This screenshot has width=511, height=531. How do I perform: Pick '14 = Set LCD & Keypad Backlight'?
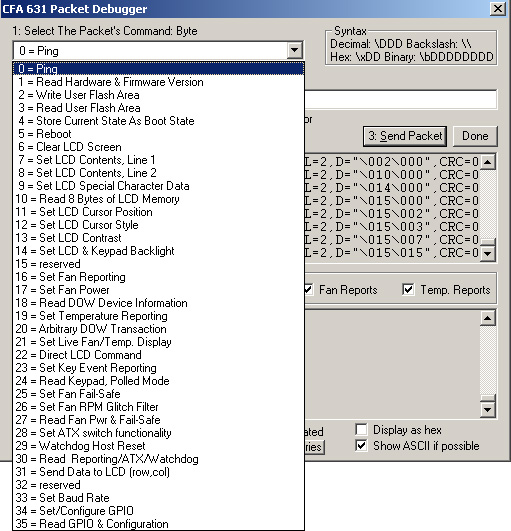click(158, 251)
